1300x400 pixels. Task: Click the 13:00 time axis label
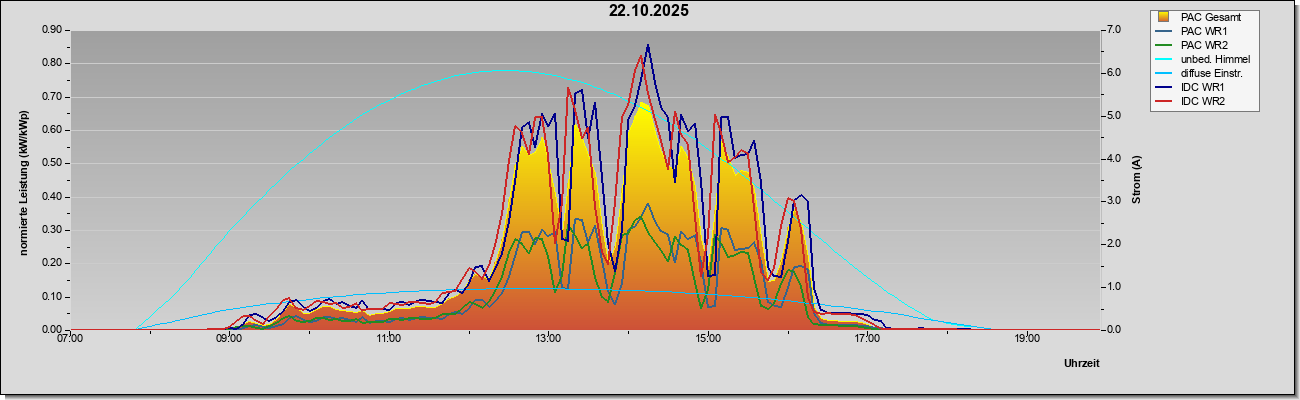pos(548,338)
